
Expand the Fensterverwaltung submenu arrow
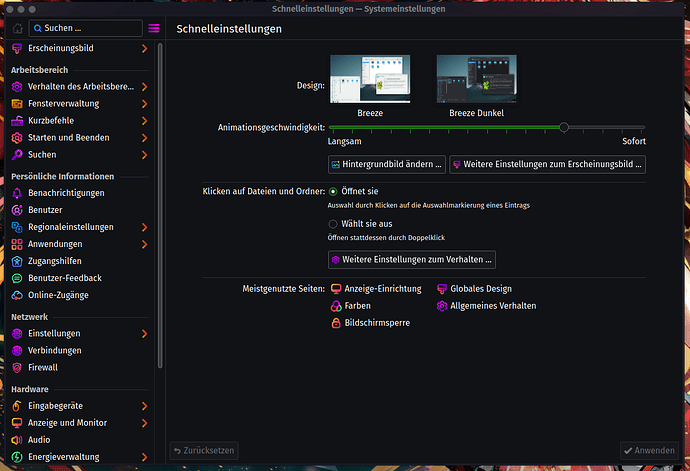point(145,103)
